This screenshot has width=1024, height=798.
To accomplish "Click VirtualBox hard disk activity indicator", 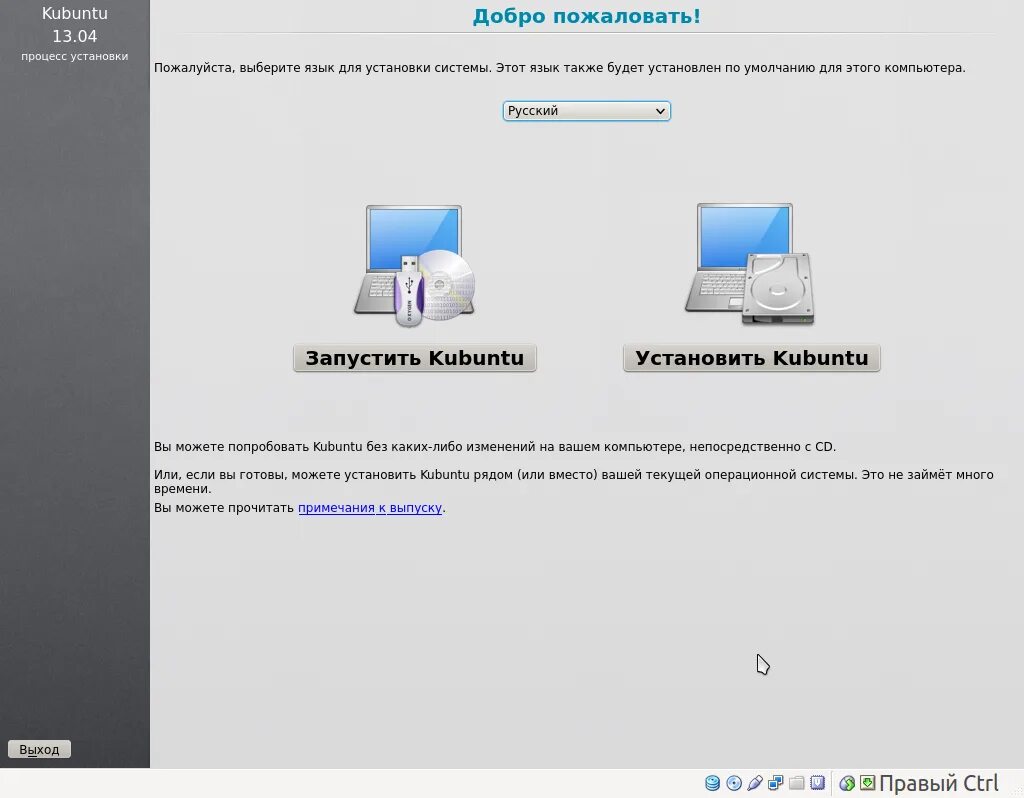I will click(x=712, y=782).
